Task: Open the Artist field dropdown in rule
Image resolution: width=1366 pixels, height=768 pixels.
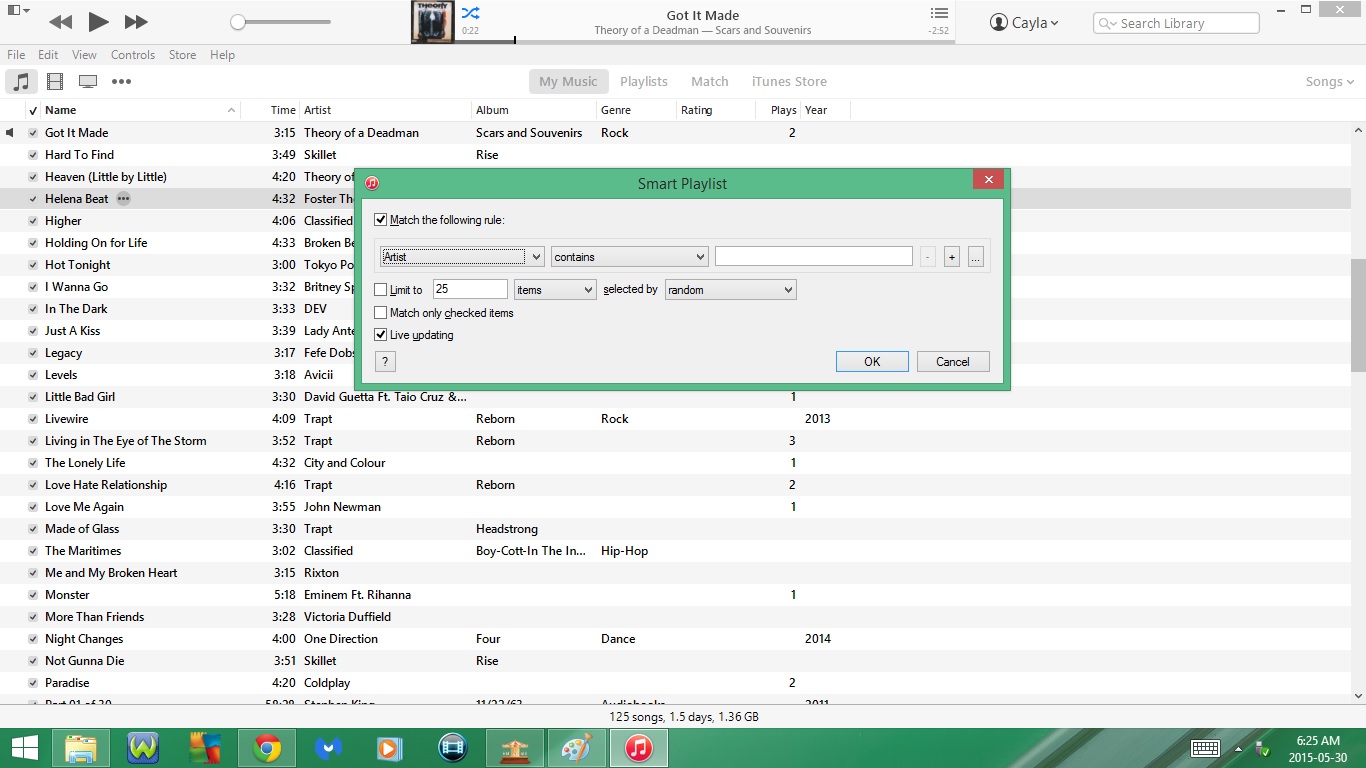Action: pyautogui.click(x=462, y=257)
